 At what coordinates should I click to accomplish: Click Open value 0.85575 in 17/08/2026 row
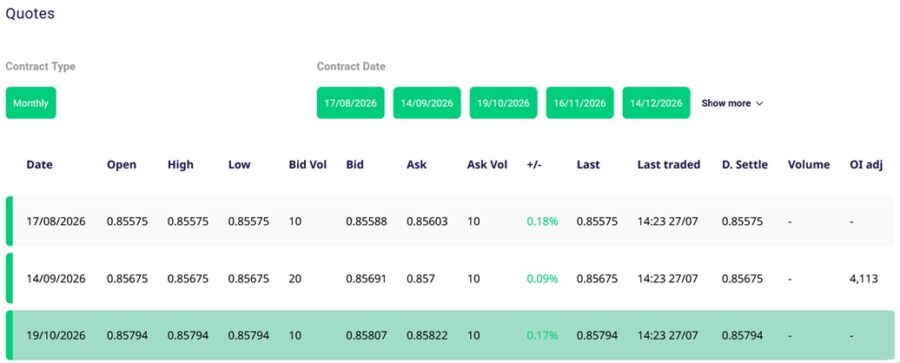[127, 221]
